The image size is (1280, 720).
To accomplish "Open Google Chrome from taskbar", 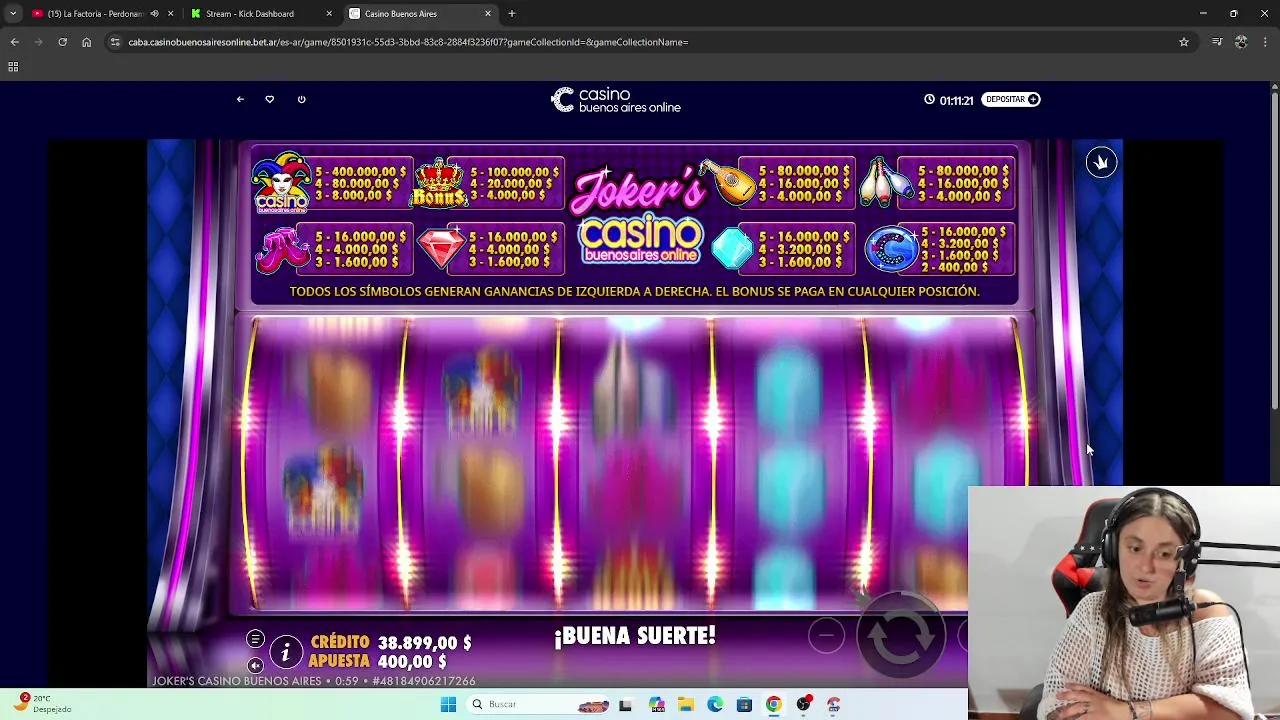I will pyautogui.click(x=774, y=704).
